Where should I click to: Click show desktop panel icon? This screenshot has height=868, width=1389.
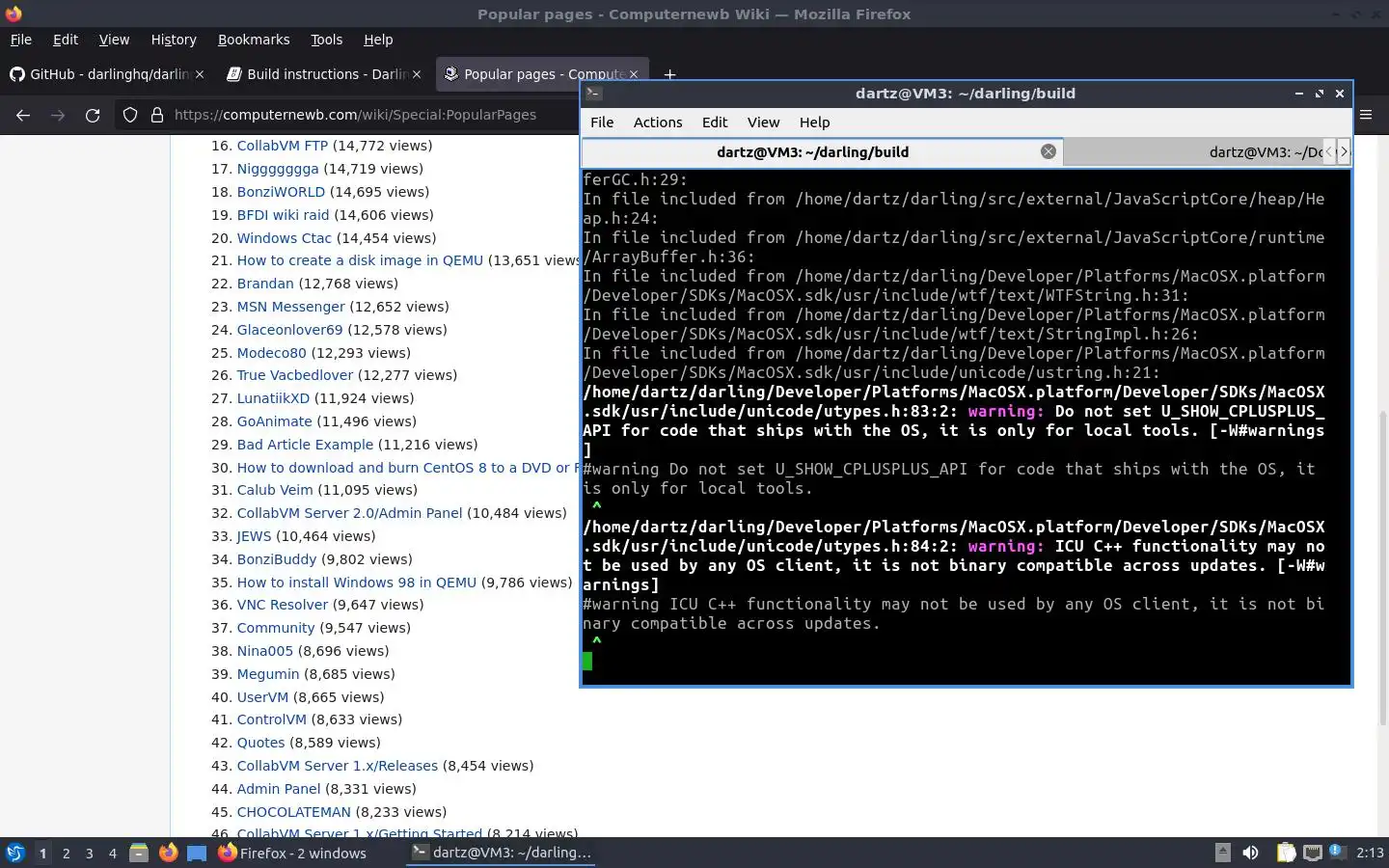[197, 853]
